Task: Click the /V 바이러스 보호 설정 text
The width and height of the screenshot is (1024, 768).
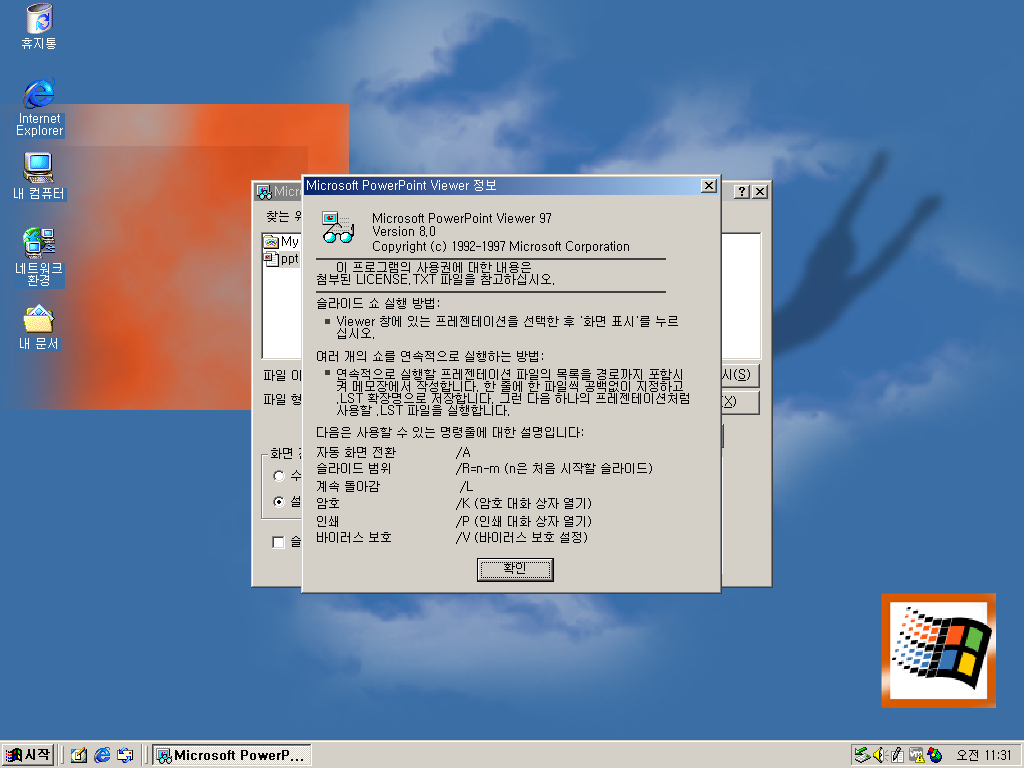Action: coord(522,537)
